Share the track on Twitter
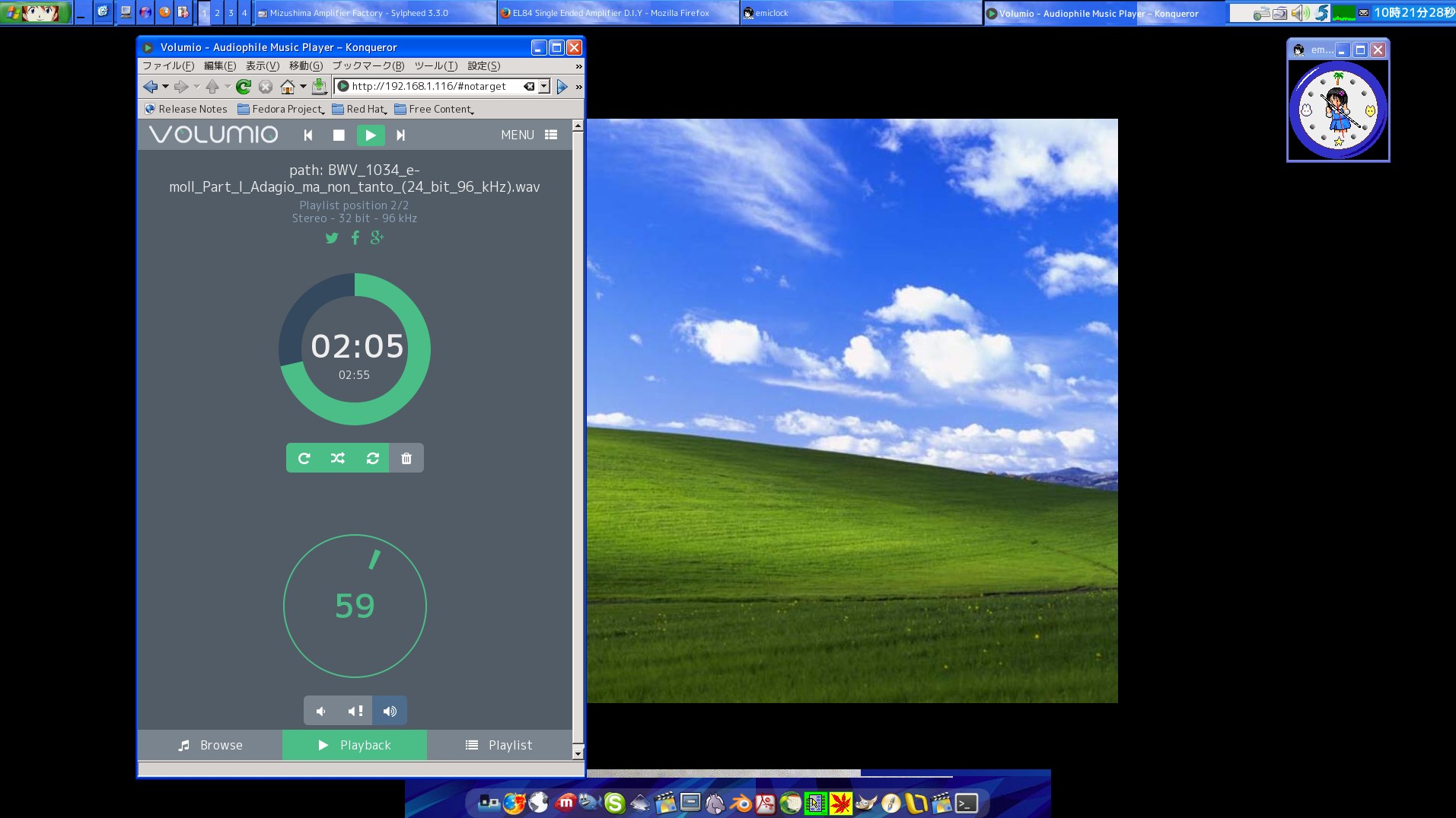Viewport: 1456px width, 818px height. 332,238
